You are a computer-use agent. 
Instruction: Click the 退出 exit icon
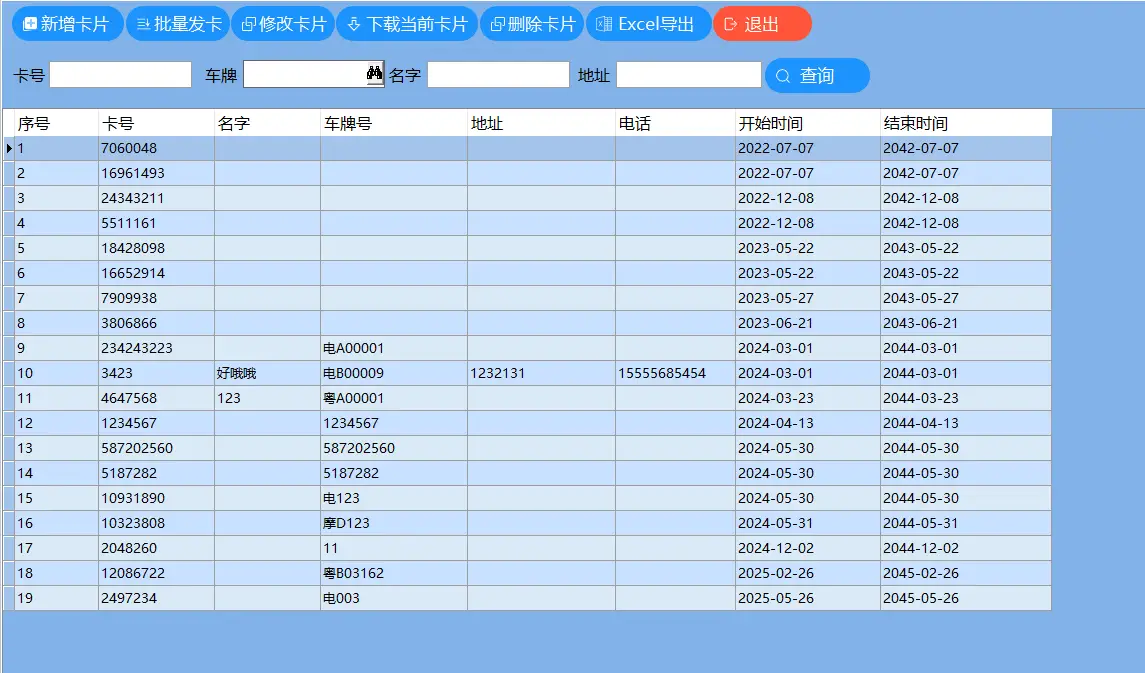coord(730,23)
